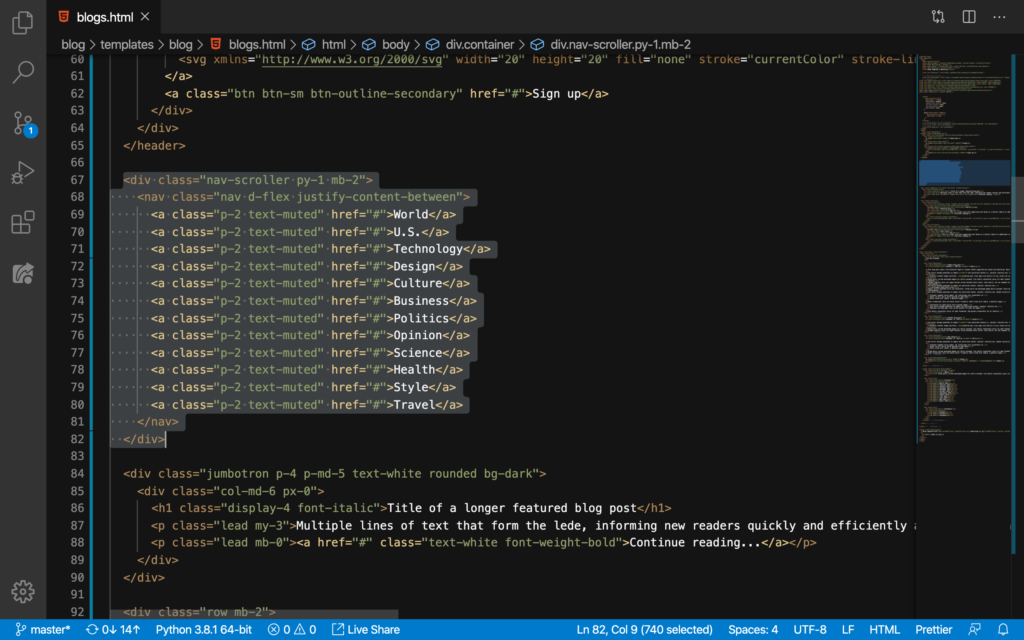
Task: Click the Open Changes compare icon
Action: pyautogui.click(x=938, y=17)
